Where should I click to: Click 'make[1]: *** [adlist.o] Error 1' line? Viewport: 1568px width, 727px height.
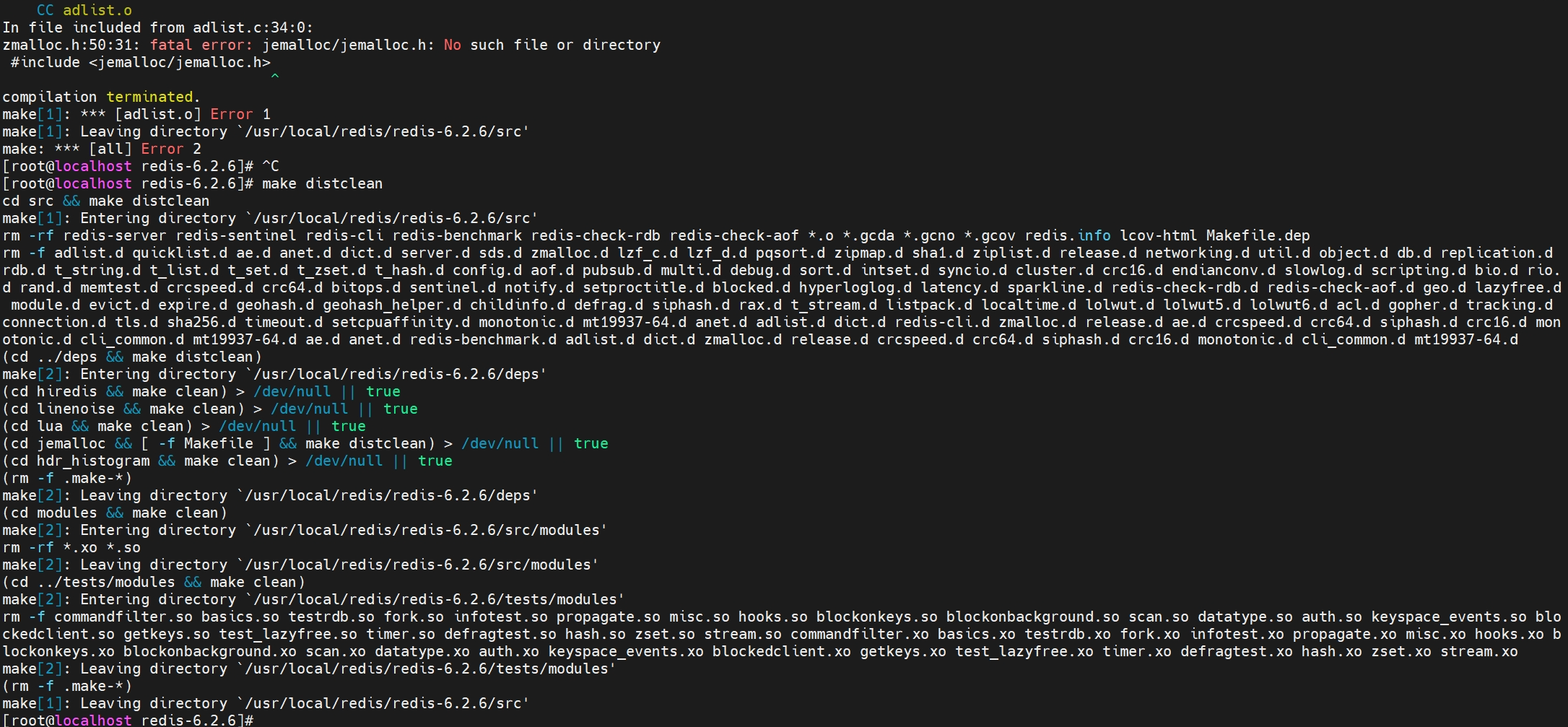coord(136,114)
